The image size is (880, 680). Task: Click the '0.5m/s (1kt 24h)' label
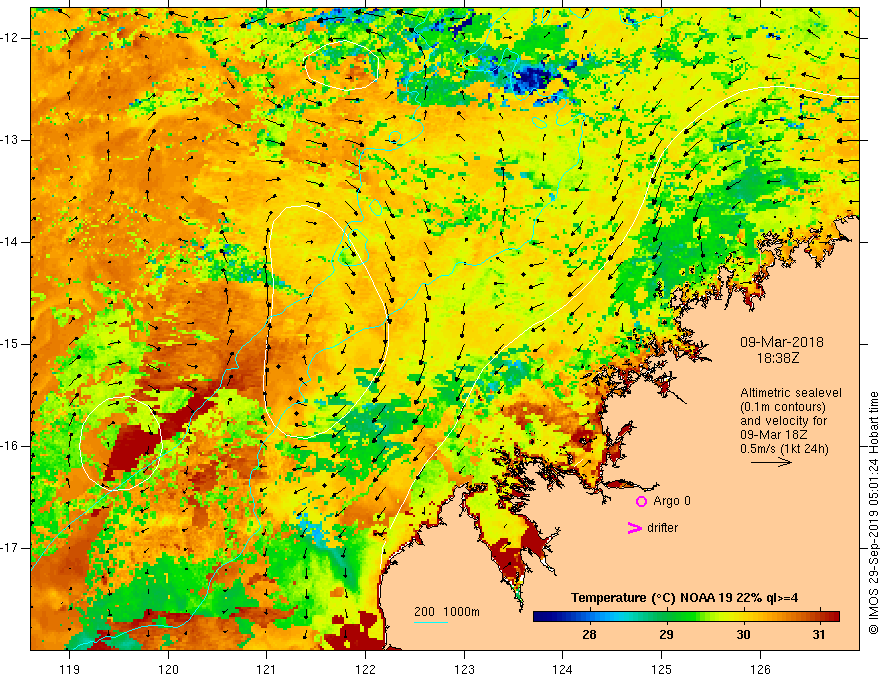point(784,449)
